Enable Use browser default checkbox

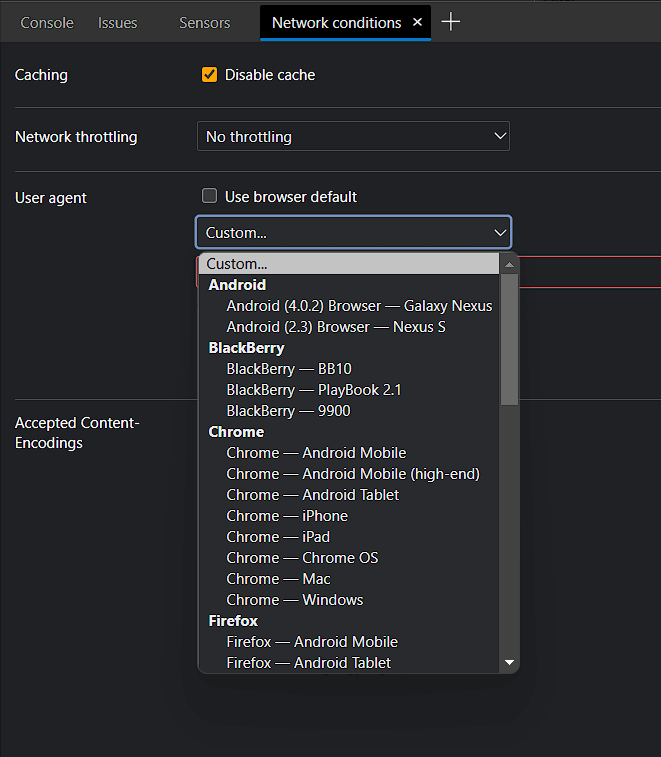click(x=209, y=197)
